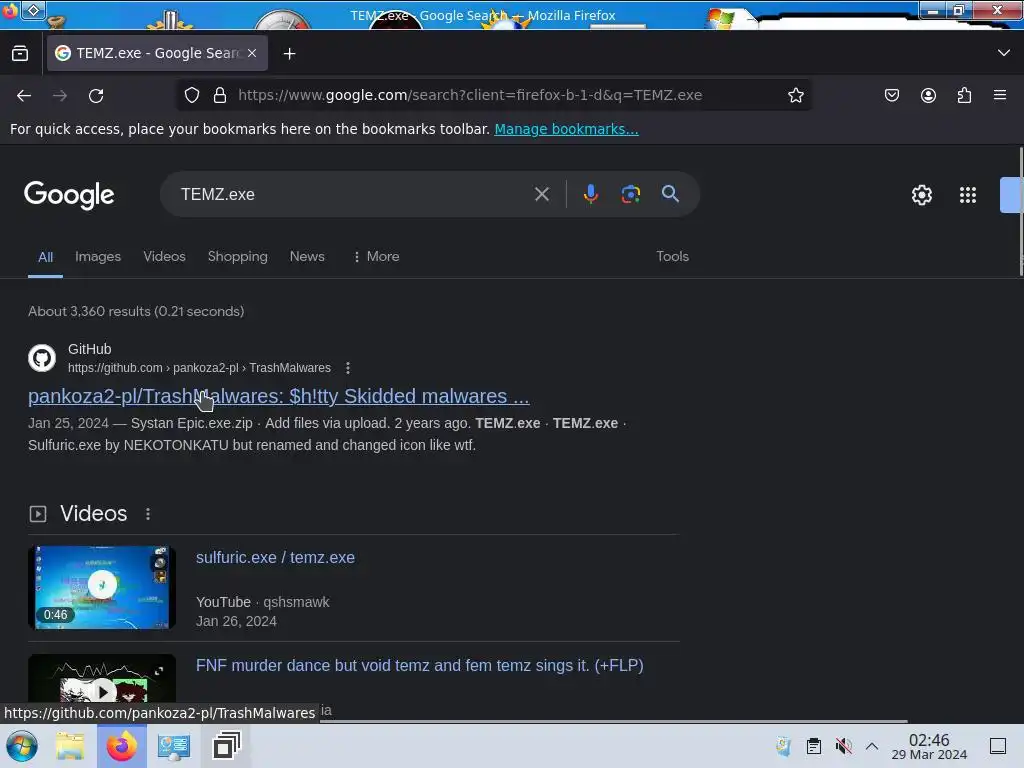
Task: Expand the More search filters menu
Action: tap(376, 257)
